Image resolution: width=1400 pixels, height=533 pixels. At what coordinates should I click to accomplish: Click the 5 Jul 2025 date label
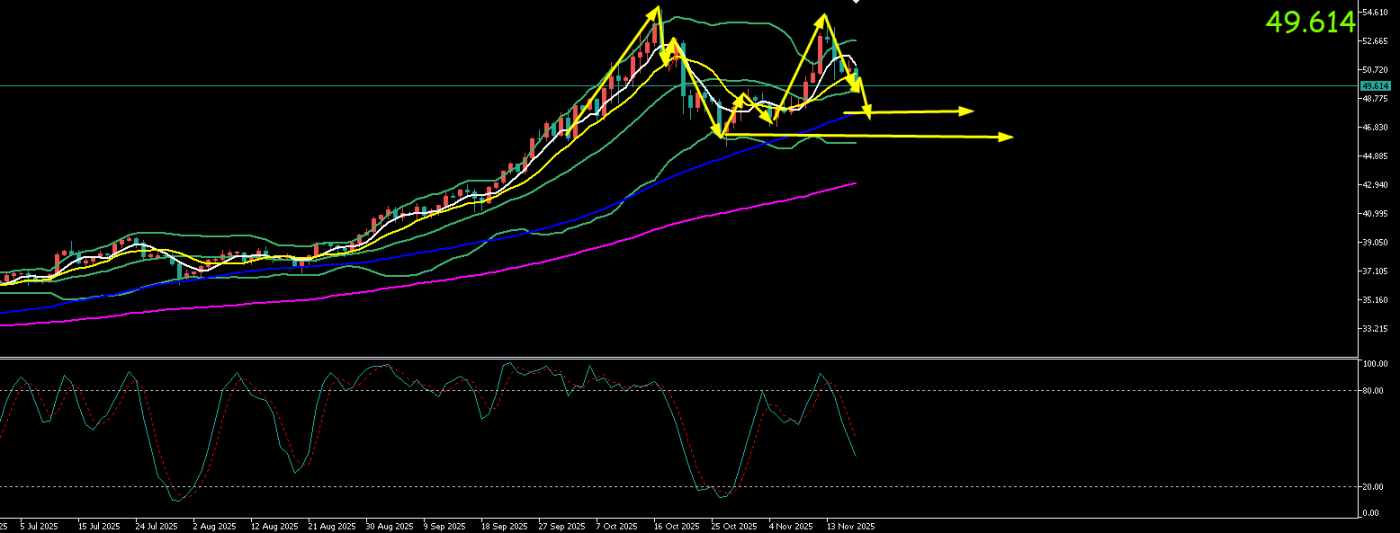(x=39, y=525)
